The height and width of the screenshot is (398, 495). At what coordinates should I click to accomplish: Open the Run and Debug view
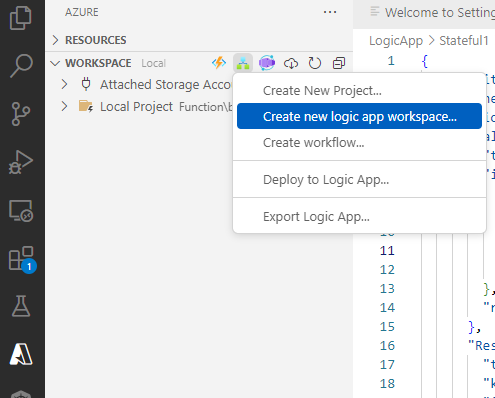(x=21, y=162)
